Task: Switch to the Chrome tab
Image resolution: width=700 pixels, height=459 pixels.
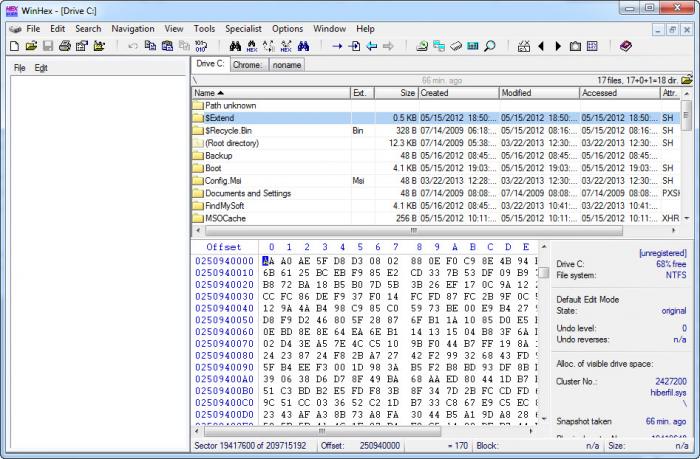Action: (249, 65)
